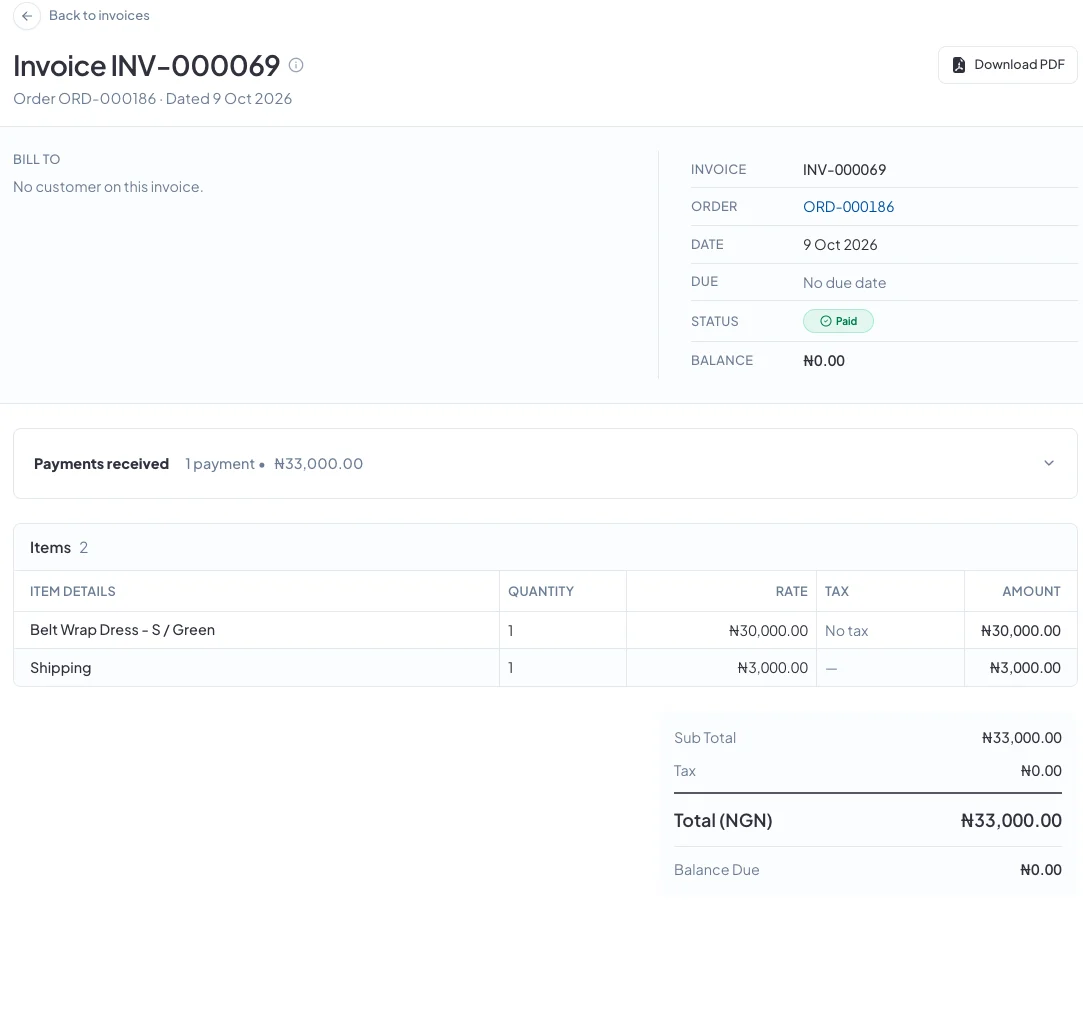Select the 1 payment summary text
This screenshot has height=1032, width=1083.
click(220, 464)
